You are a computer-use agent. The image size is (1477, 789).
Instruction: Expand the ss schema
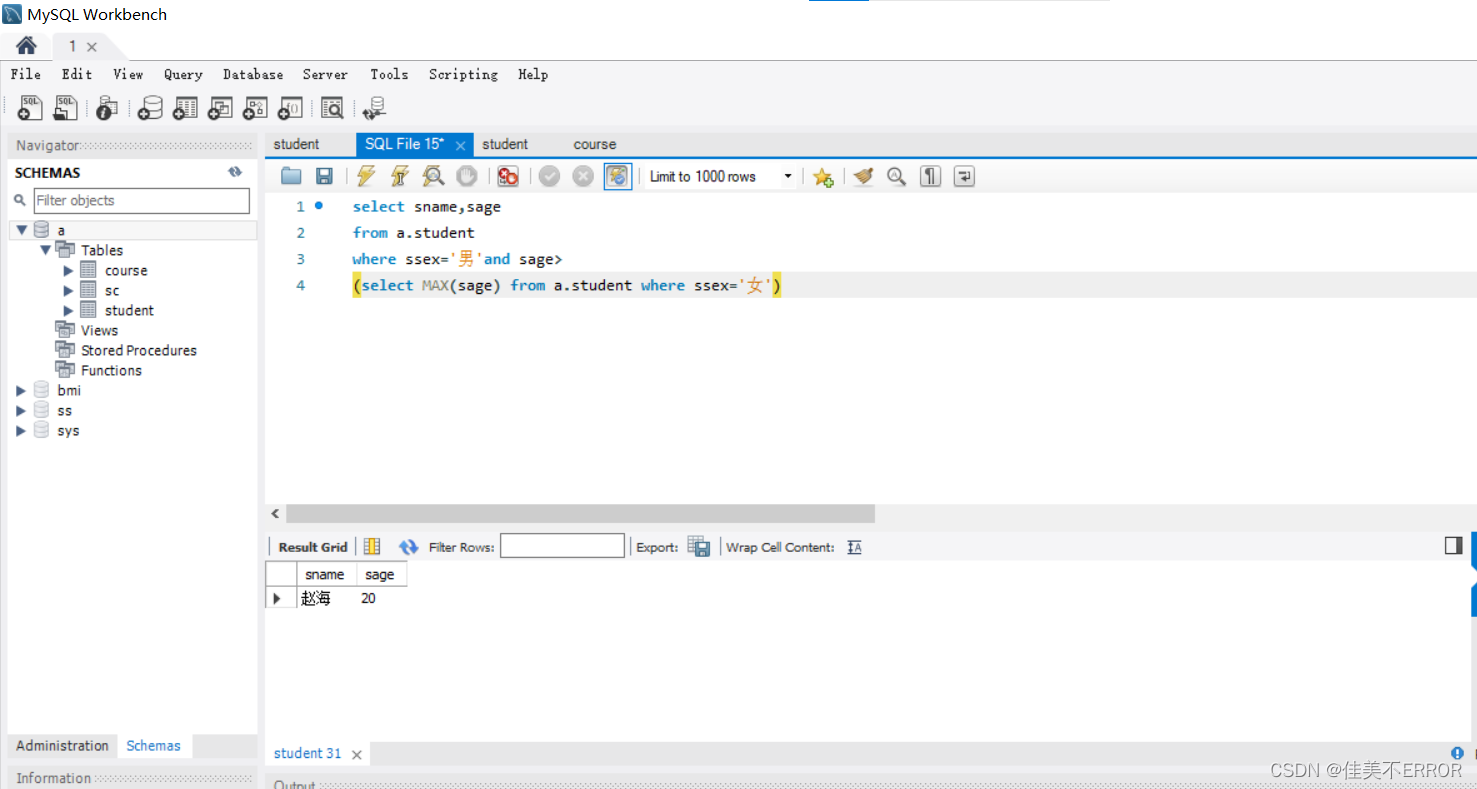click(21, 410)
